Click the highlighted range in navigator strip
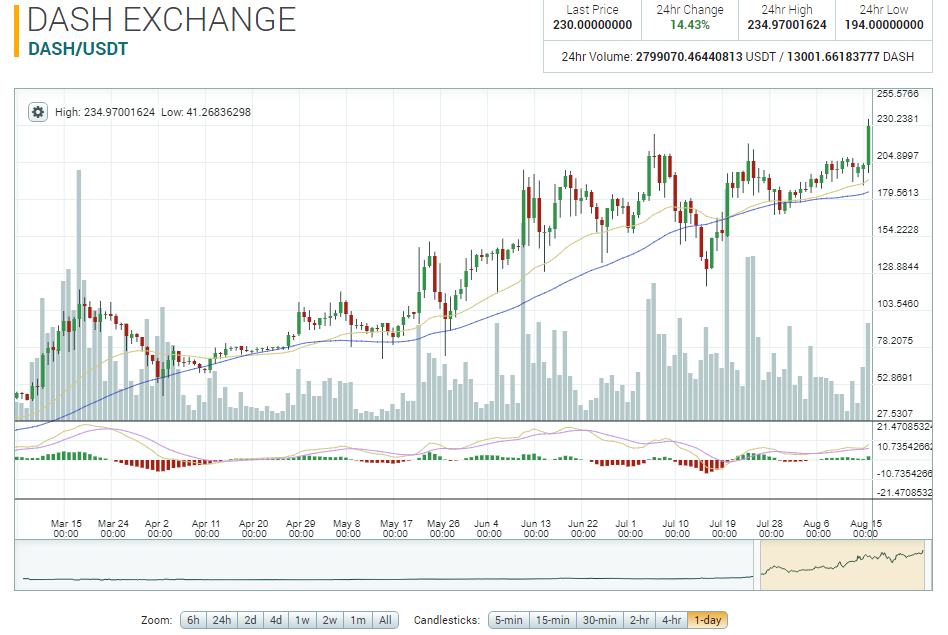The width and height of the screenshot is (948, 635). click(x=842, y=565)
